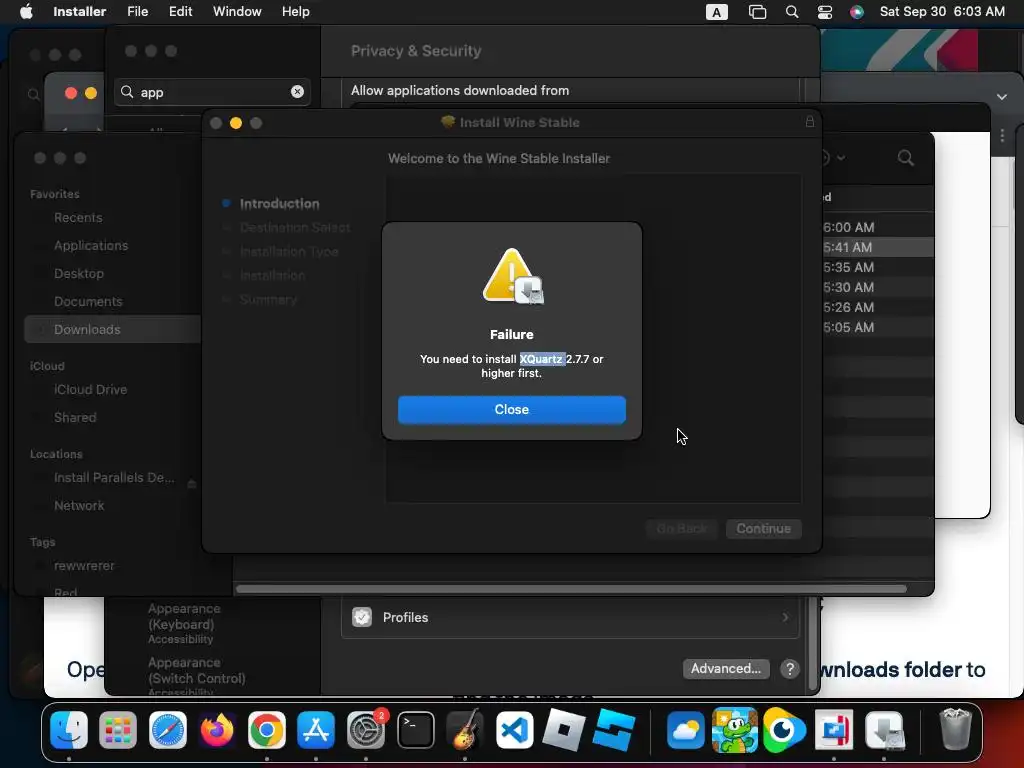Open the Profiles row in Privacy & Security

click(x=570, y=617)
